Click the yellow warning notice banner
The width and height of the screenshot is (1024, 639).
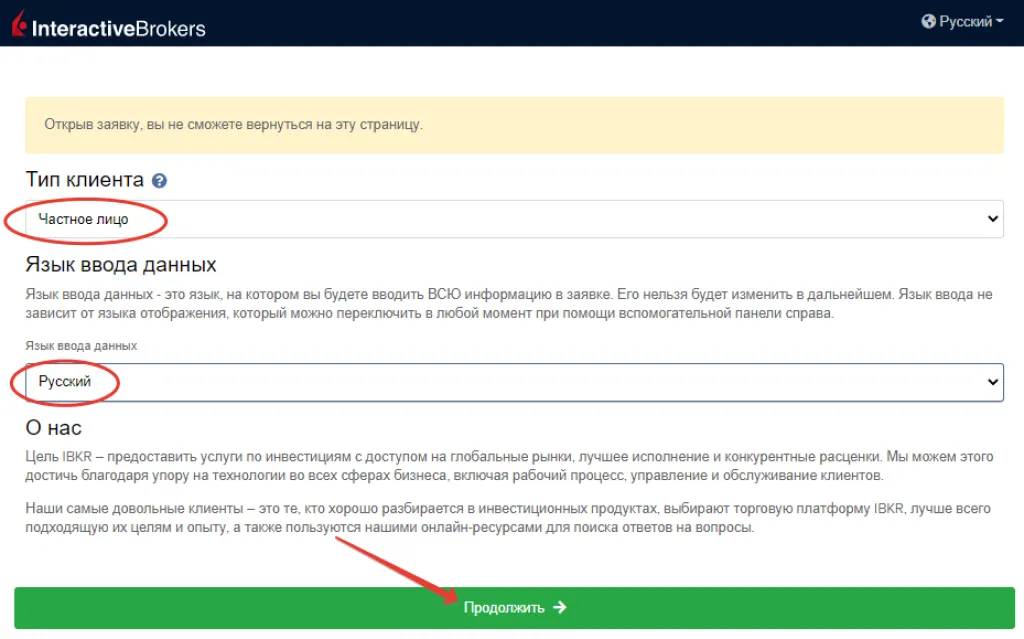[x=514, y=125]
